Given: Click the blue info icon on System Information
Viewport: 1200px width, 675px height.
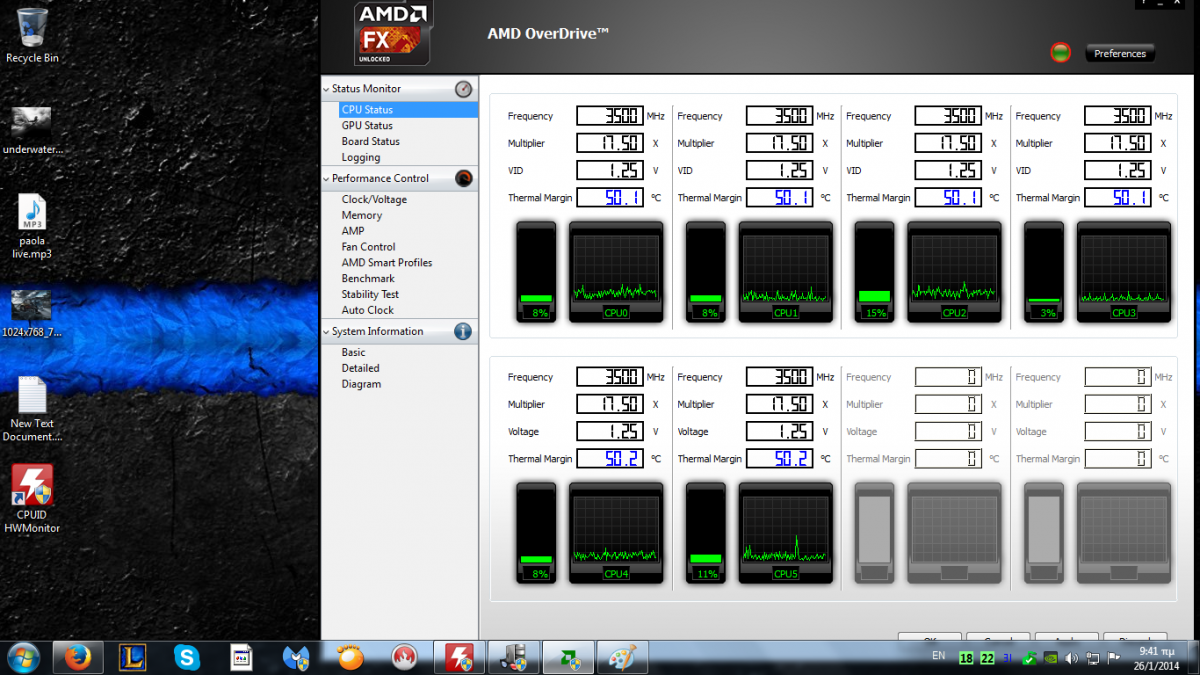Looking at the screenshot, I should click(x=463, y=331).
